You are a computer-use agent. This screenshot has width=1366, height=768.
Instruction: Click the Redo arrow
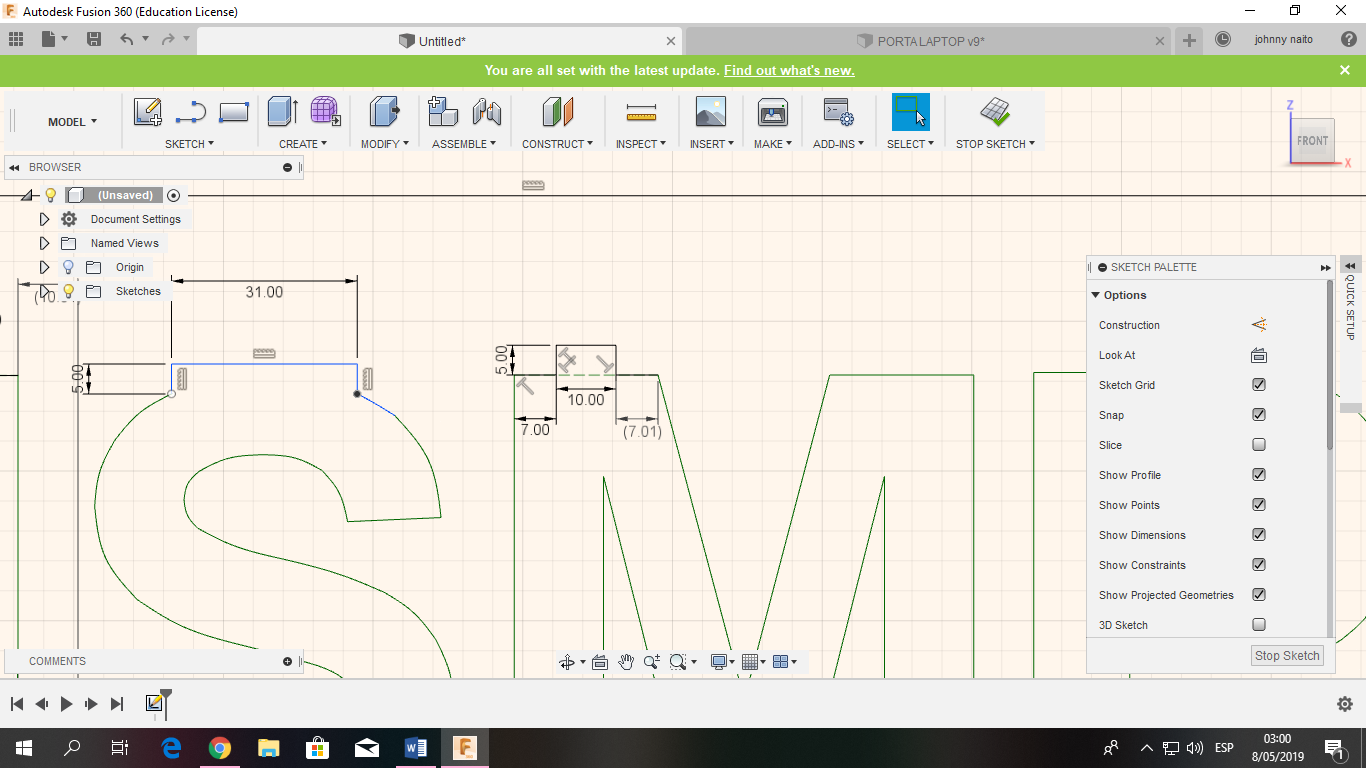point(168,39)
